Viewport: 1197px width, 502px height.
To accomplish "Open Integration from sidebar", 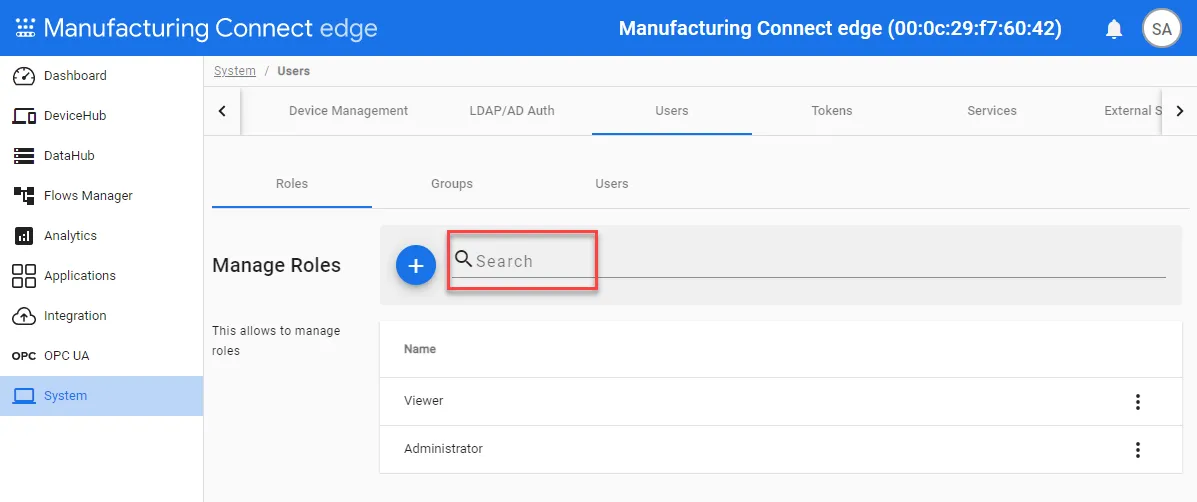I will click(x=102, y=315).
